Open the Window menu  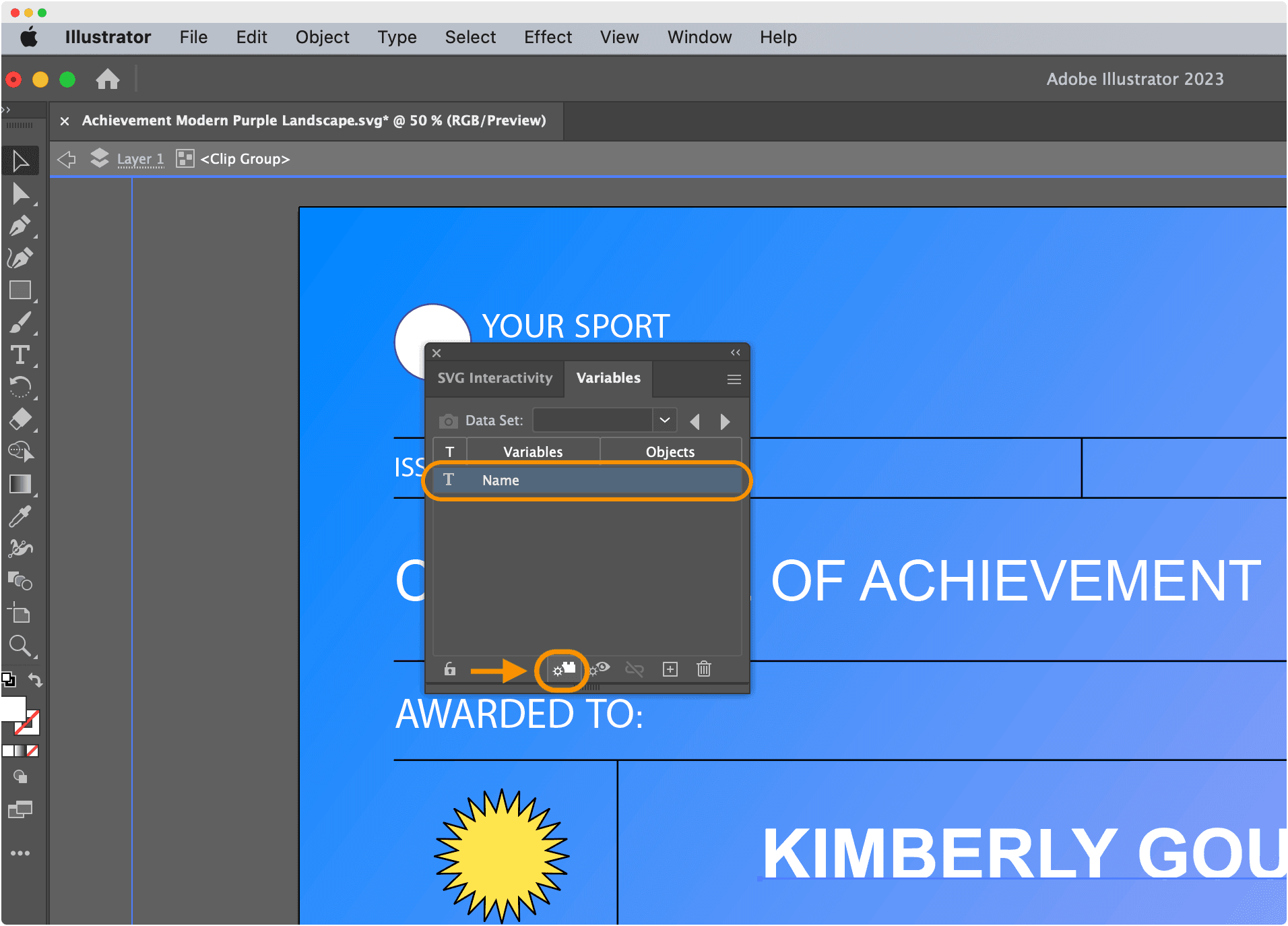coord(699,37)
